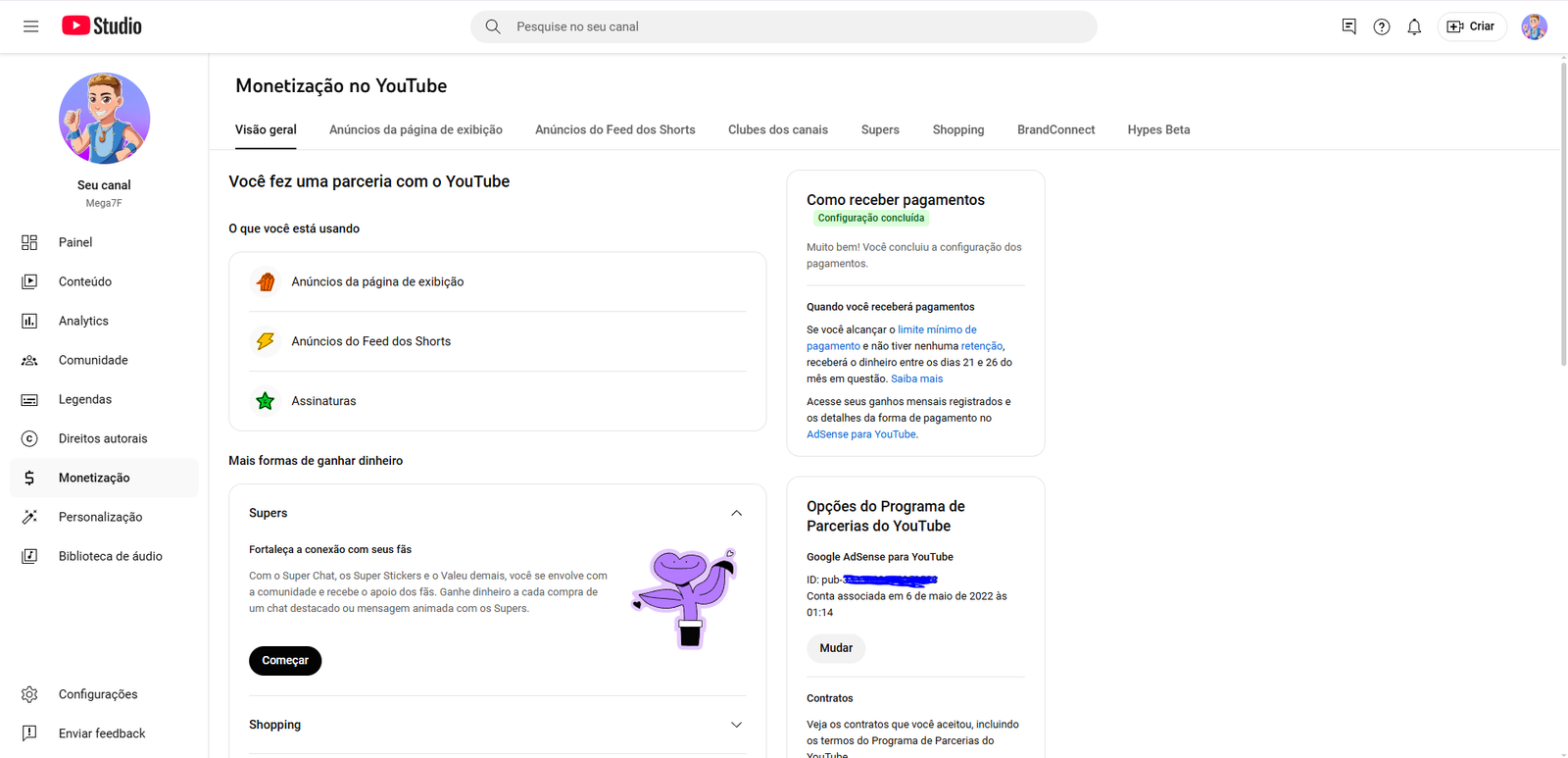Click the Mega7F channel name
Screen dimensions: 1568x758
pyautogui.click(x=104, y=203)
